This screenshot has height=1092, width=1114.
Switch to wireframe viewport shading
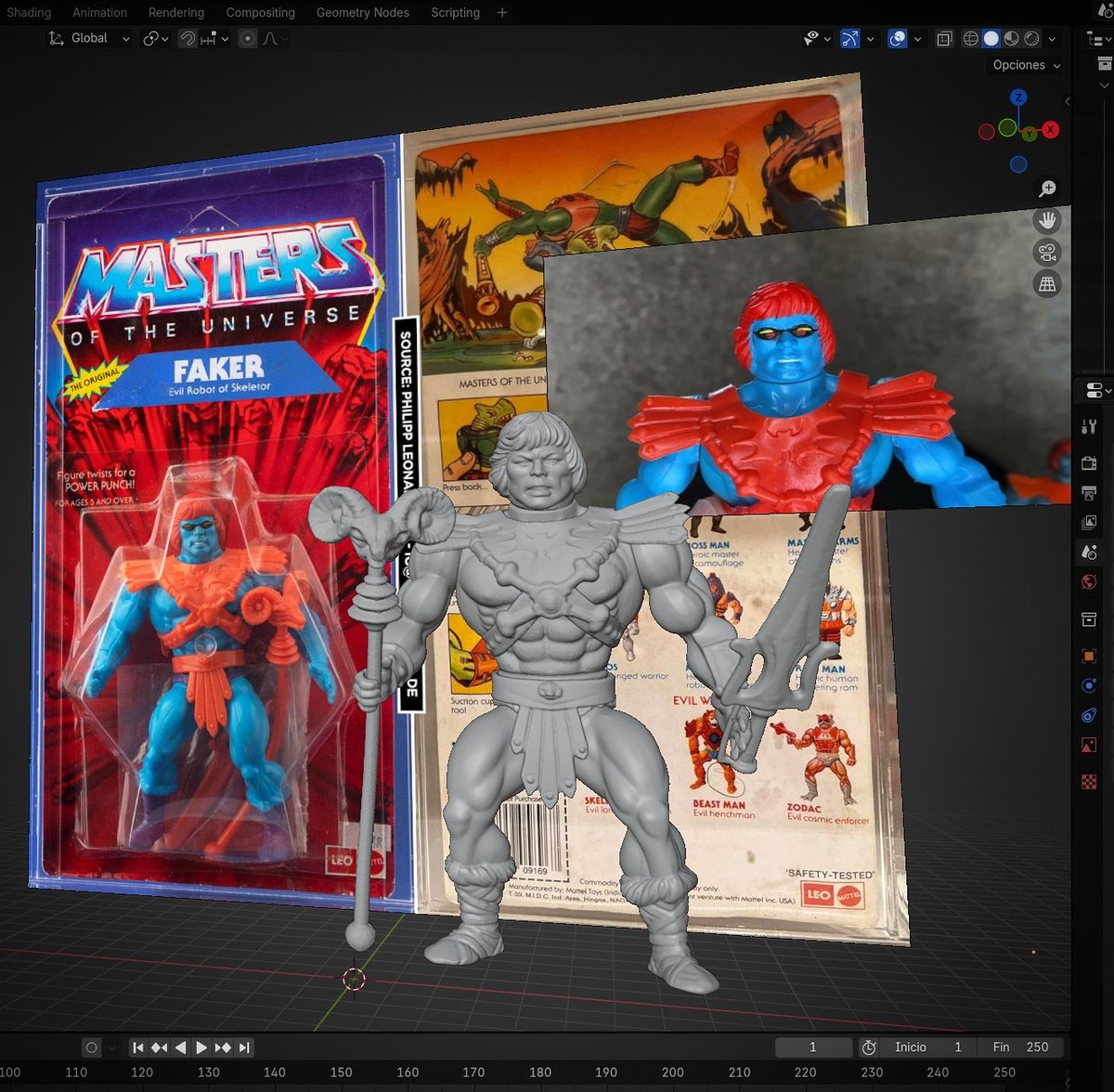coord(971,38)
